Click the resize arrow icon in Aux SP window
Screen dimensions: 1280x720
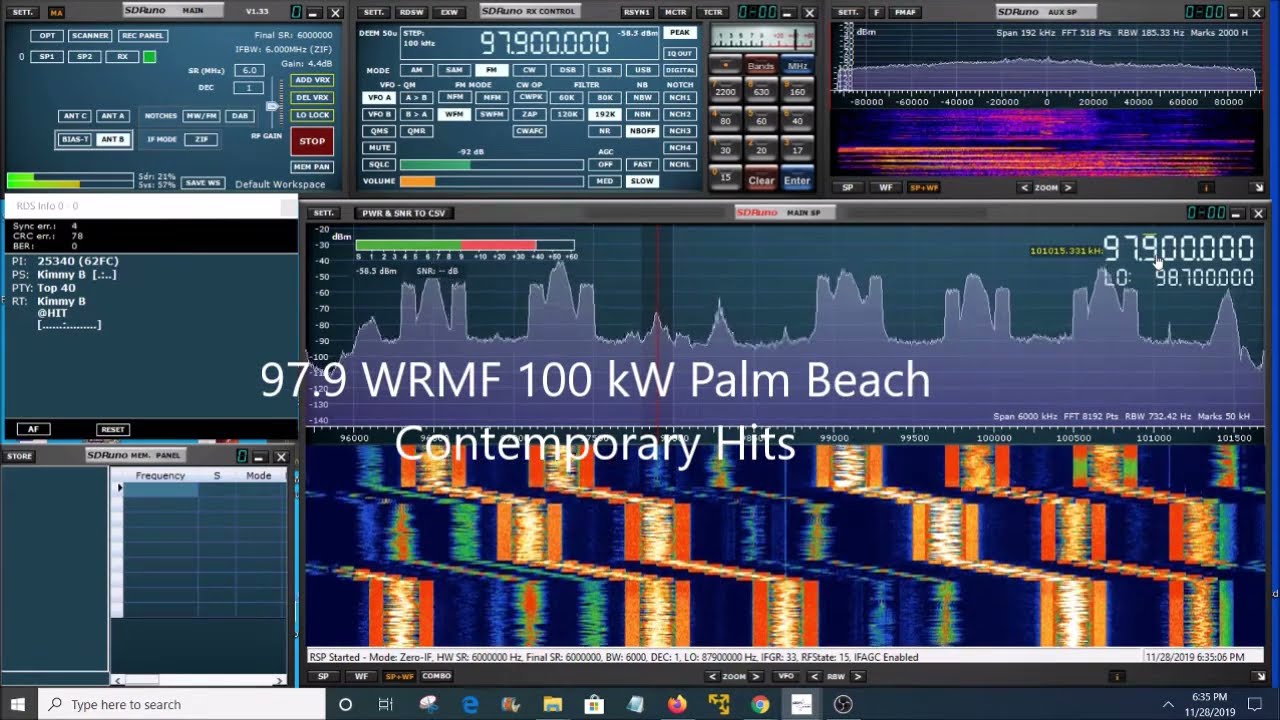pos(1258,187)
